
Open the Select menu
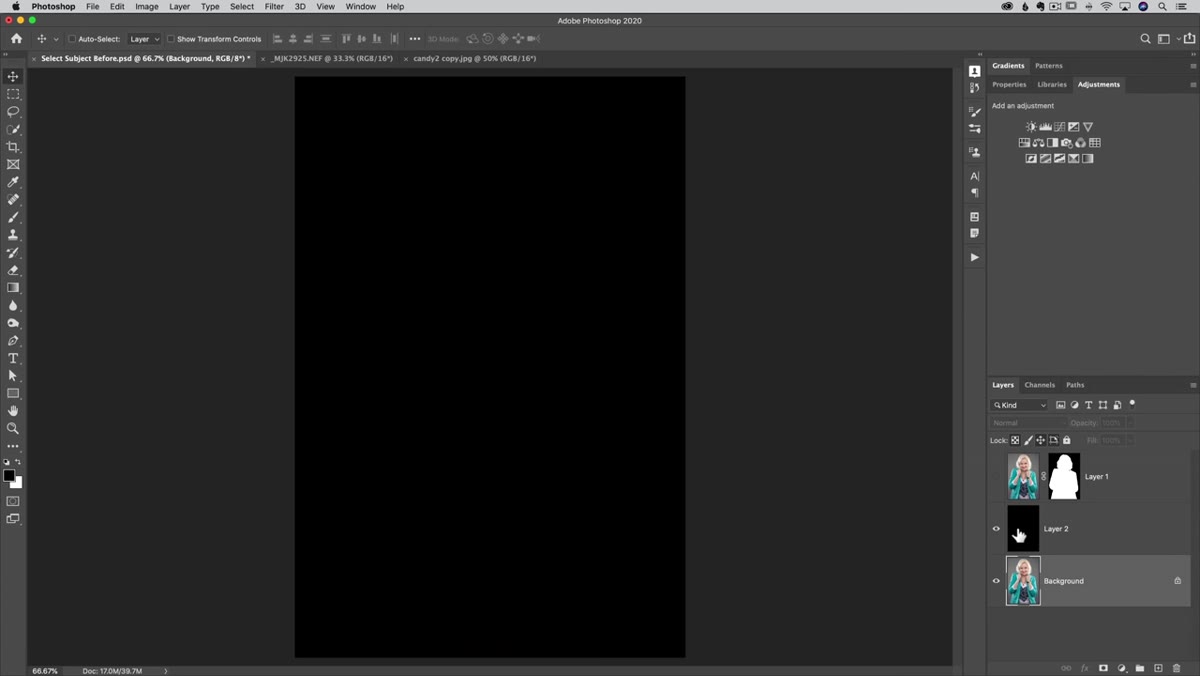coord(242,7)
